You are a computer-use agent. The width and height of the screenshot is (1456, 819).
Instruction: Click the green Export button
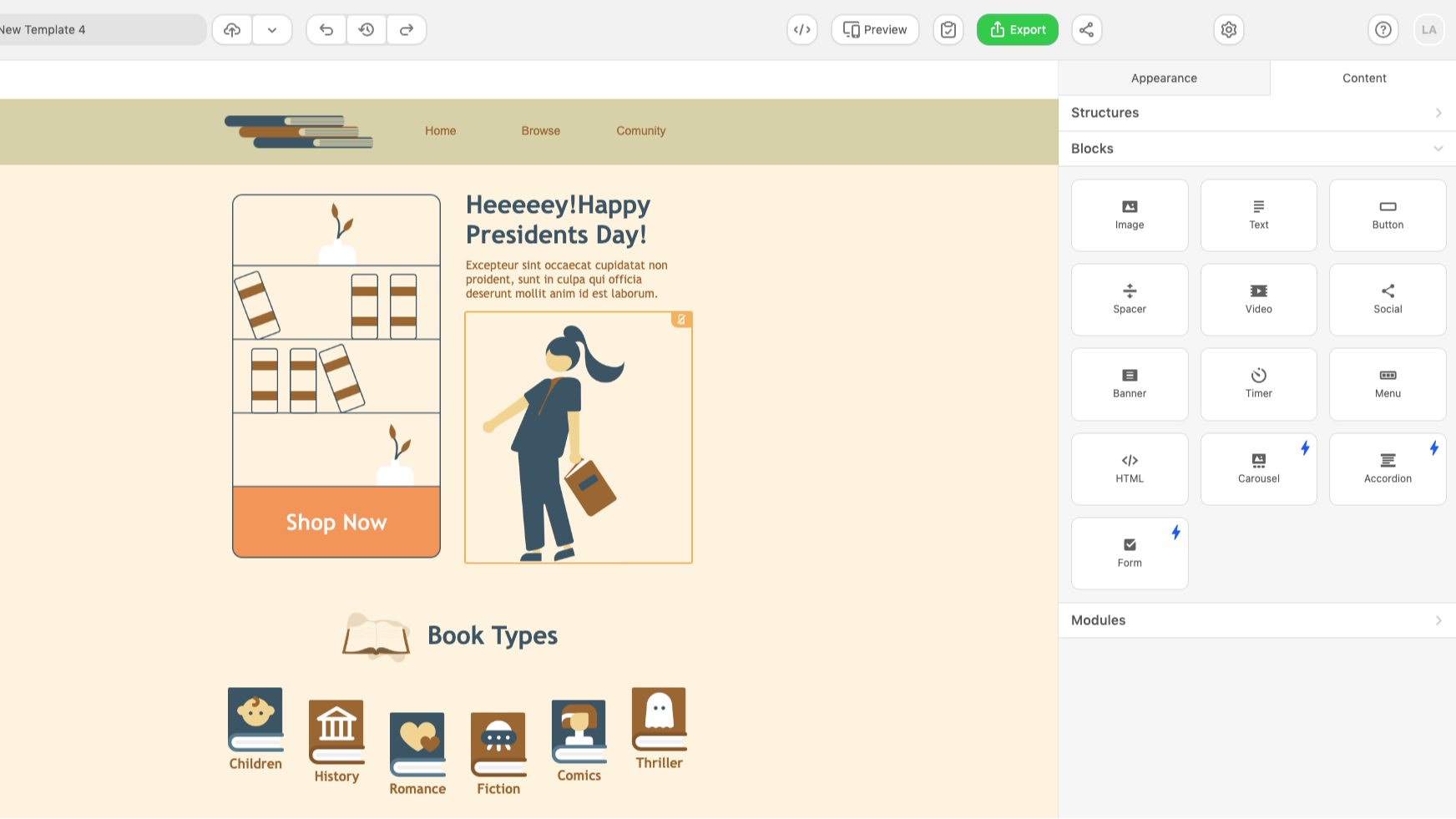coord(1017,30)
